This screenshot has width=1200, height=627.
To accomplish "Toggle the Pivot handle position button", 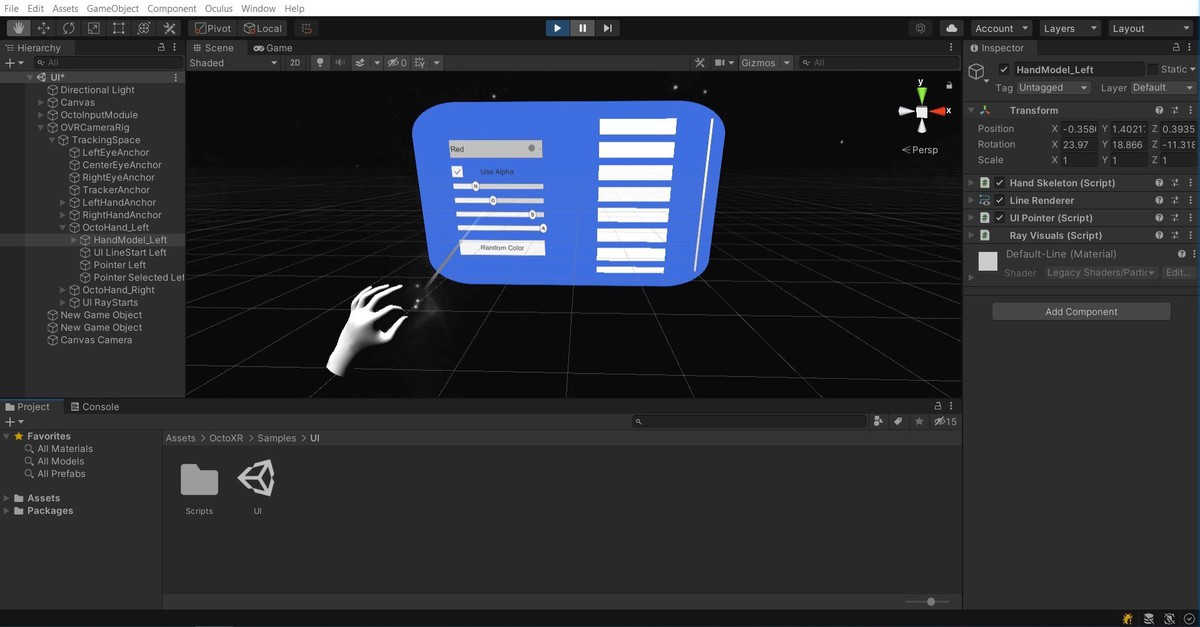I will (x=212, y=28).
